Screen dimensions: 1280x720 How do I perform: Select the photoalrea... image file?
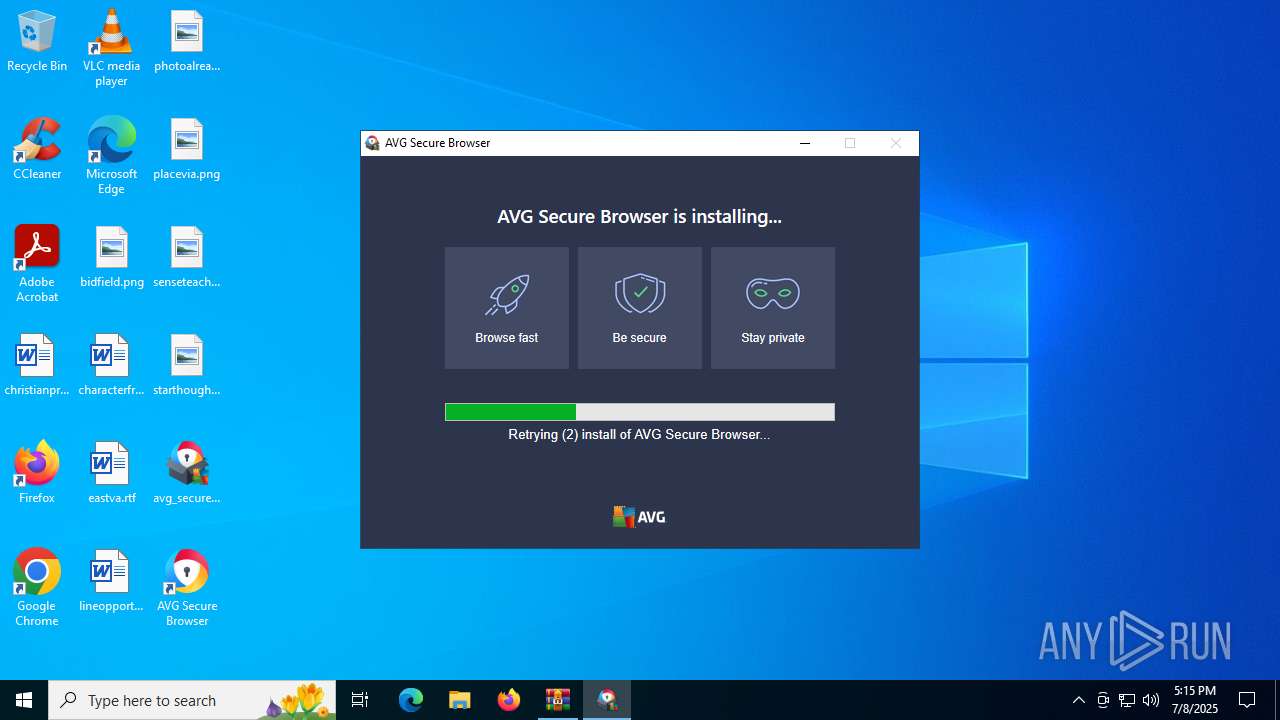187,42
